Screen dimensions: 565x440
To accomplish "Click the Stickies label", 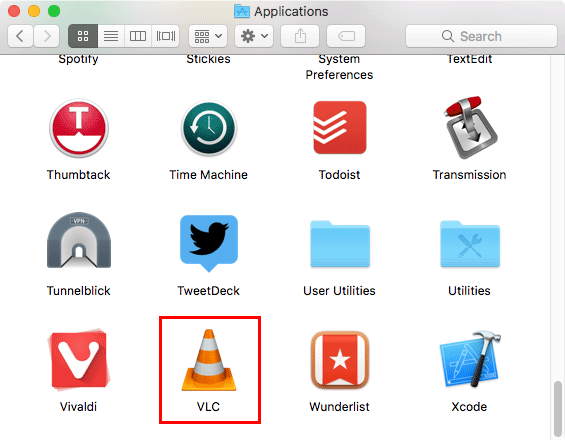I will coord(208,59).
